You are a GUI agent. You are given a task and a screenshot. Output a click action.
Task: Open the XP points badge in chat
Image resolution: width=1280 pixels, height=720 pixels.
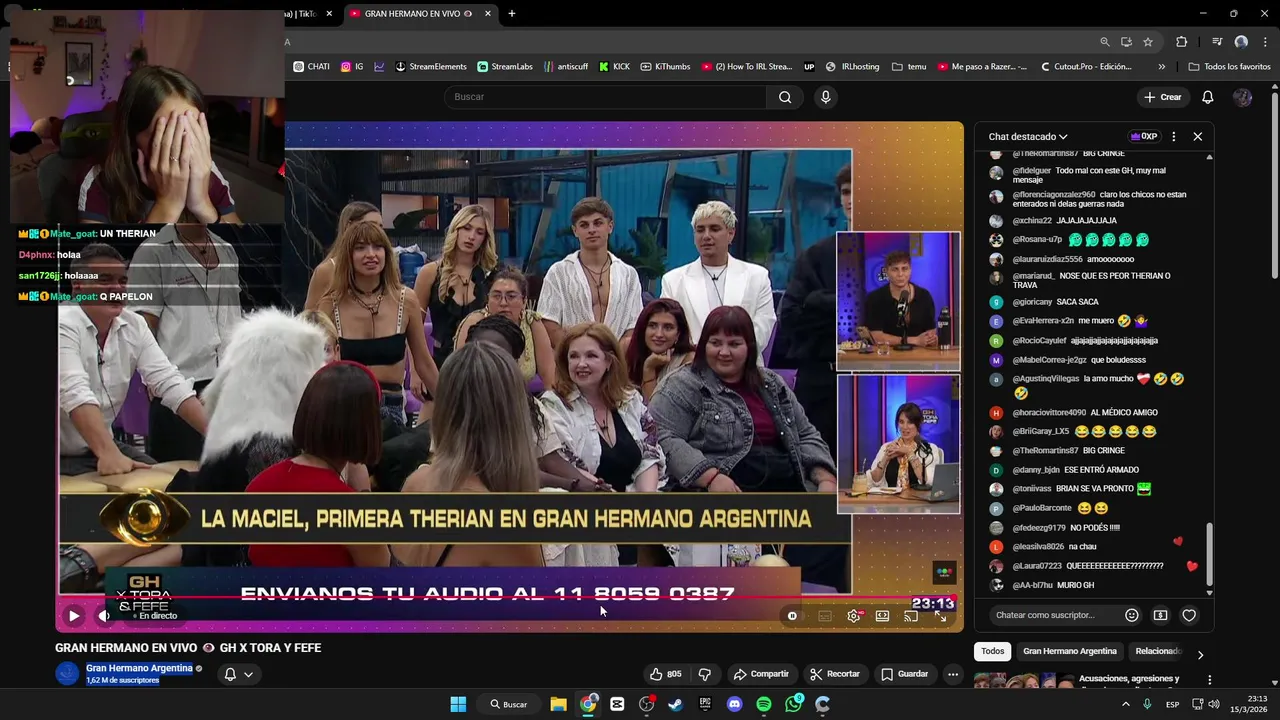coord(1144,137)
